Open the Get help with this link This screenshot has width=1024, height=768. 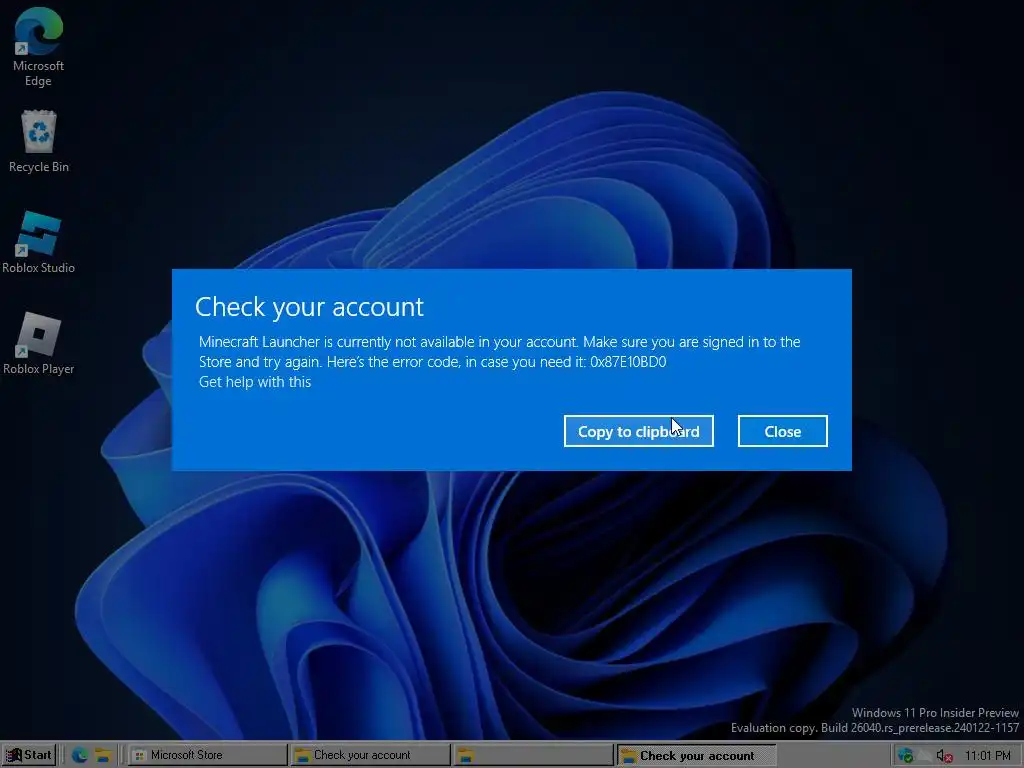[255, 382]
